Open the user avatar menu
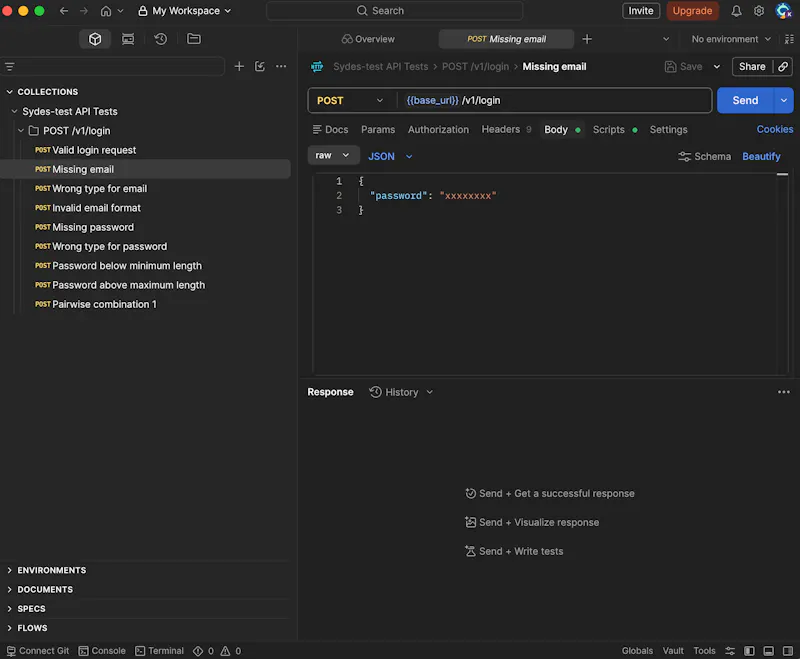The width and height of the screenshot is (800, 659). pyautogui.click(x=783, y=11)
